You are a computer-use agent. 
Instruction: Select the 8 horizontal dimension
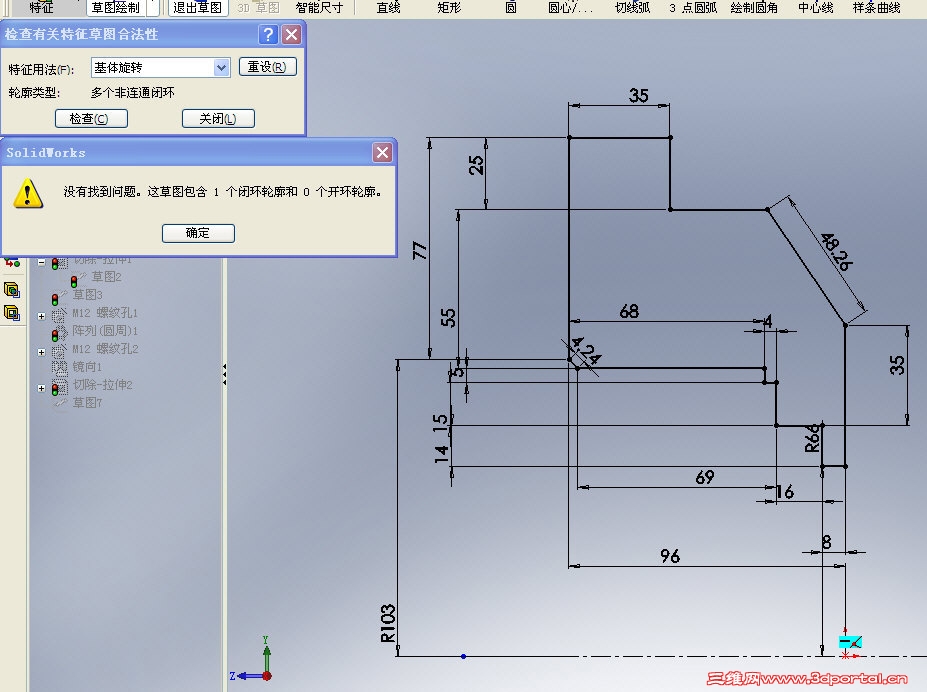click(x=826, y=541)
